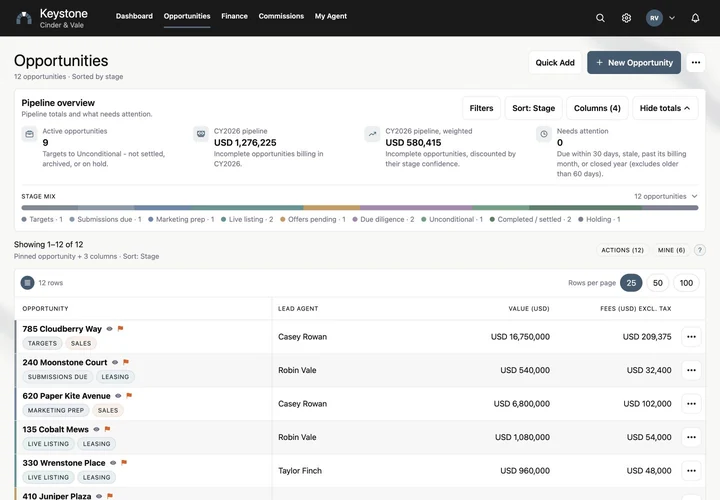Toggle watch eye on 620 Paper Kite Avenue
This screenshot has height=500, width=720.
pyautogui.click(x=118, y=396)
